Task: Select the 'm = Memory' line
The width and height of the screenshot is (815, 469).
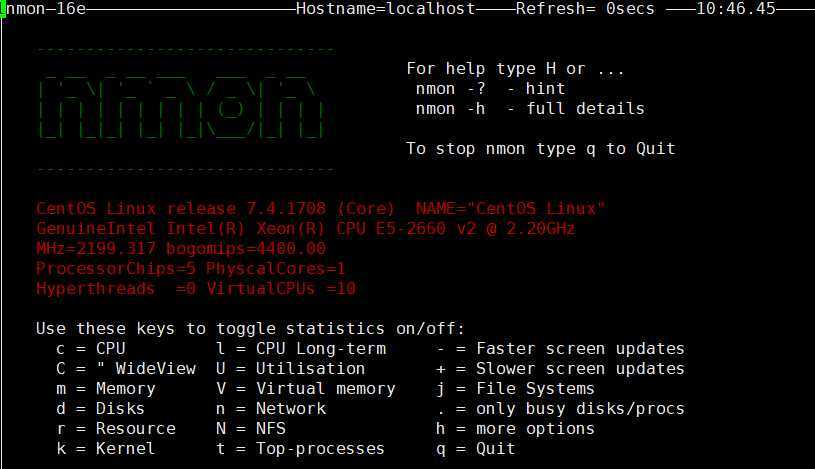Action: (x=106, y=388)
